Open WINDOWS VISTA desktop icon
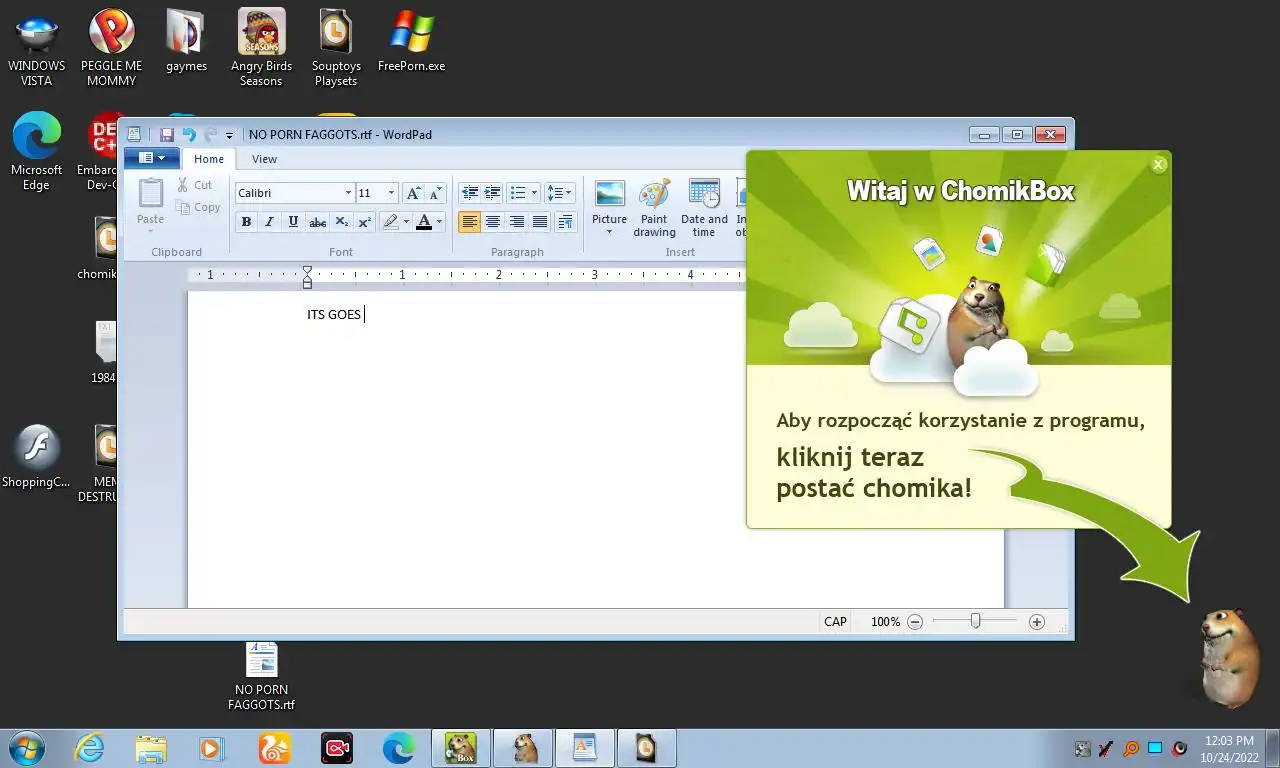This screenshot has width=1280, height=768. point(37,49)
